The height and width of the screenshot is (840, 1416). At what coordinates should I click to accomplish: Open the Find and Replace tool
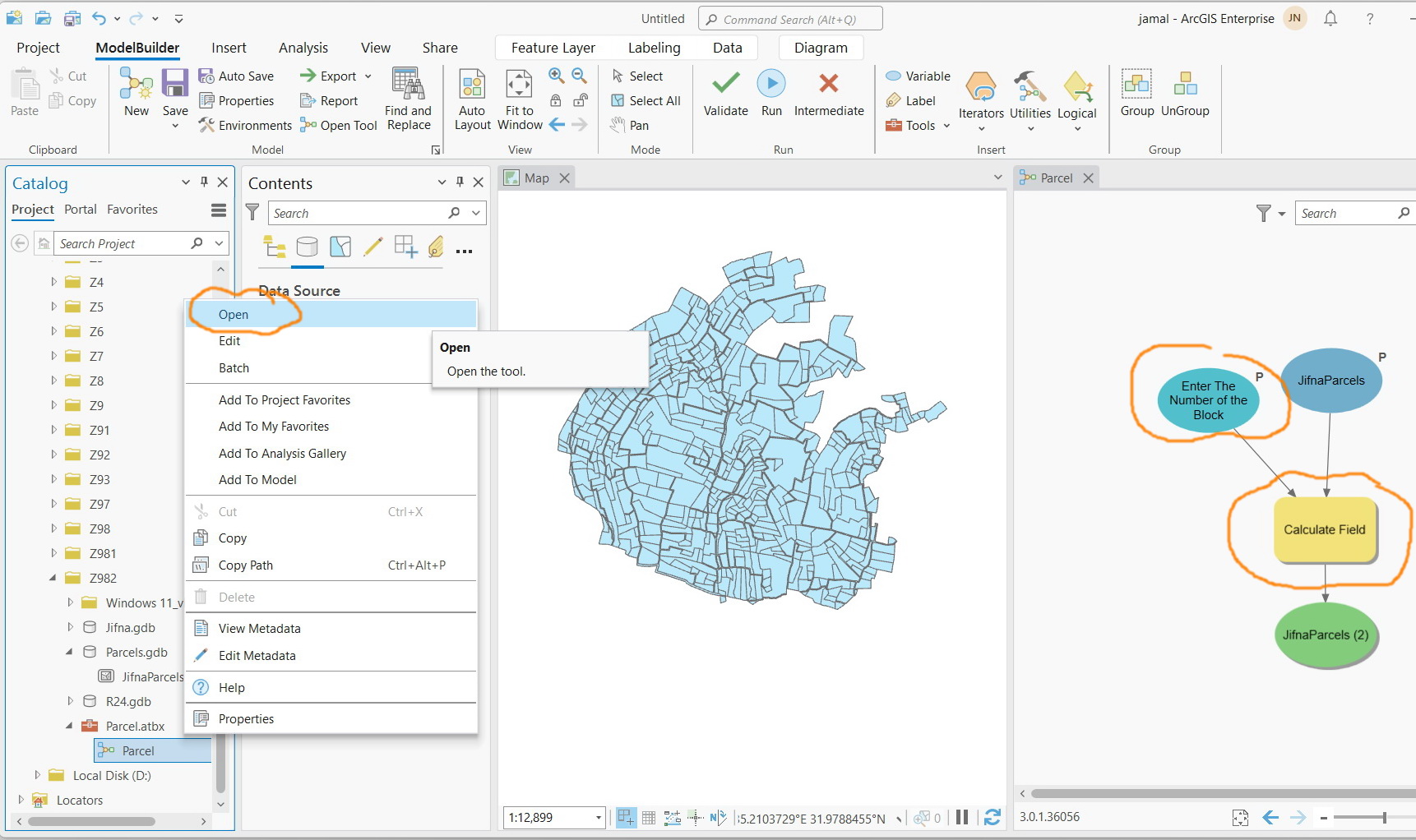coord(408,97)
